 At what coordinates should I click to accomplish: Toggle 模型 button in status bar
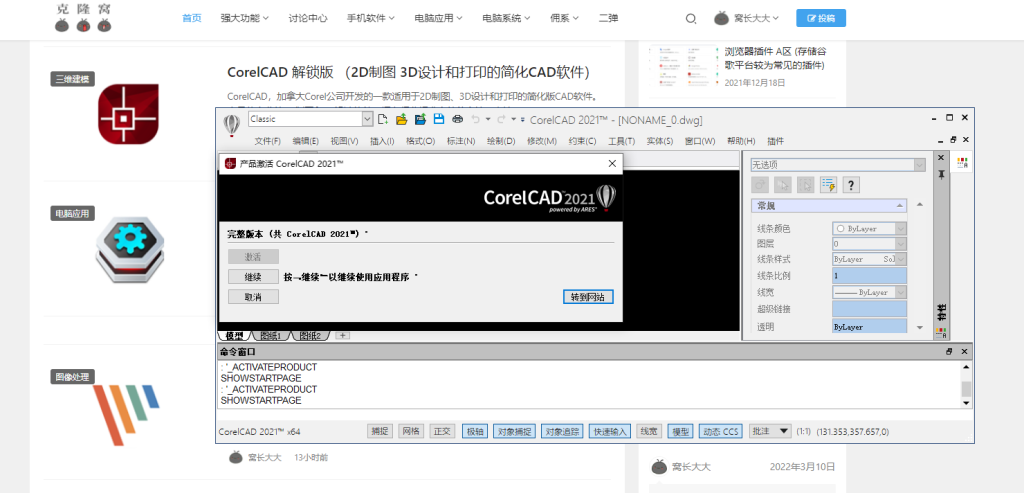pyautogui.click(x=680, y=431)
